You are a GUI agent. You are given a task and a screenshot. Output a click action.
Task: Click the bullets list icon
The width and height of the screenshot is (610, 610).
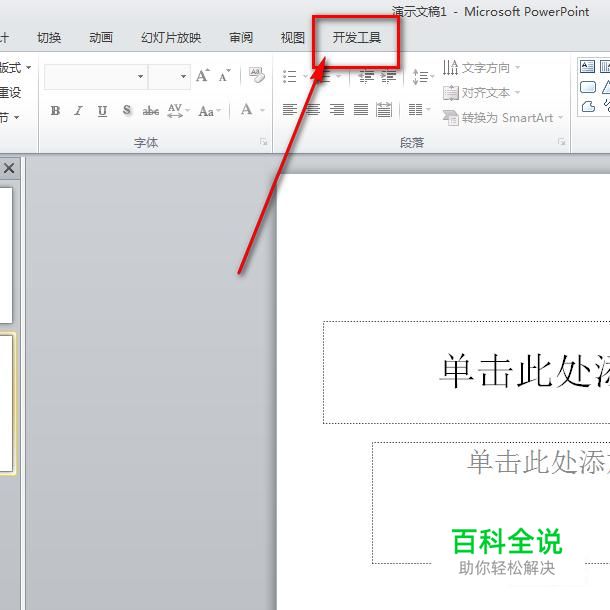click(x=290, y=76)
